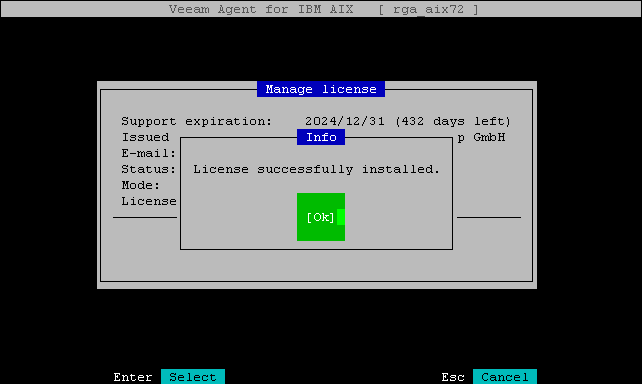Click the 'License successfully installed.' message
Image resolution: width=642 pixels, height=384 pixels.
(316, 169)
